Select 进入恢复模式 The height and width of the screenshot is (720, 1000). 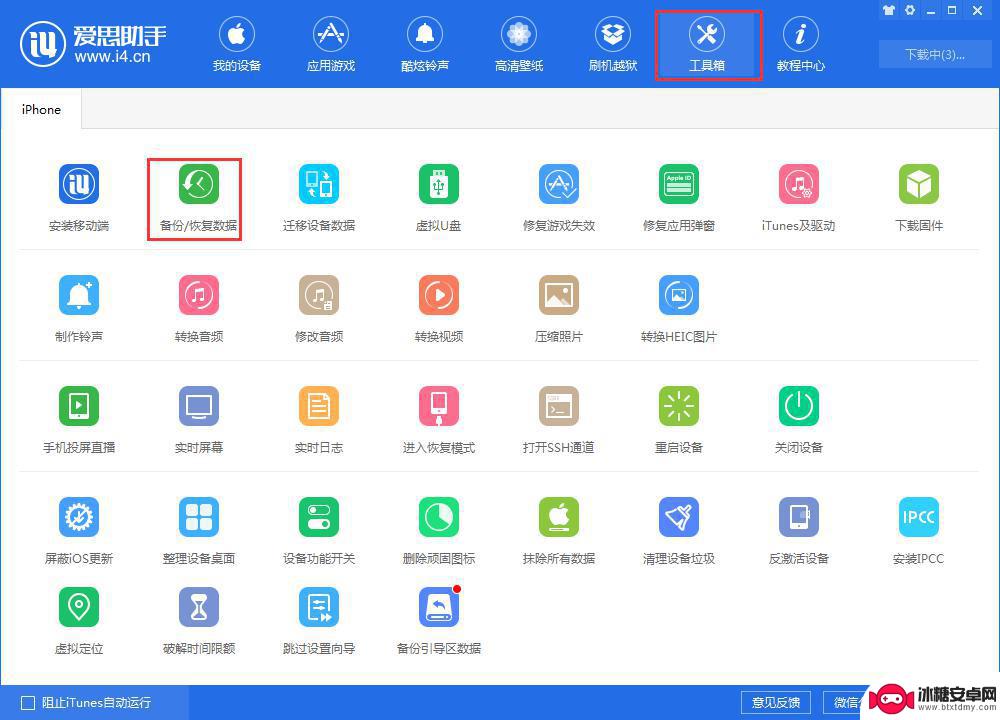tap(438, 419)
